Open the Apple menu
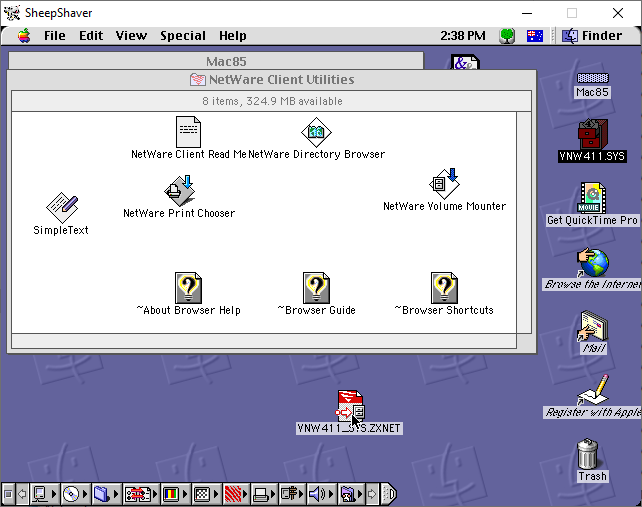 point(24,36)
